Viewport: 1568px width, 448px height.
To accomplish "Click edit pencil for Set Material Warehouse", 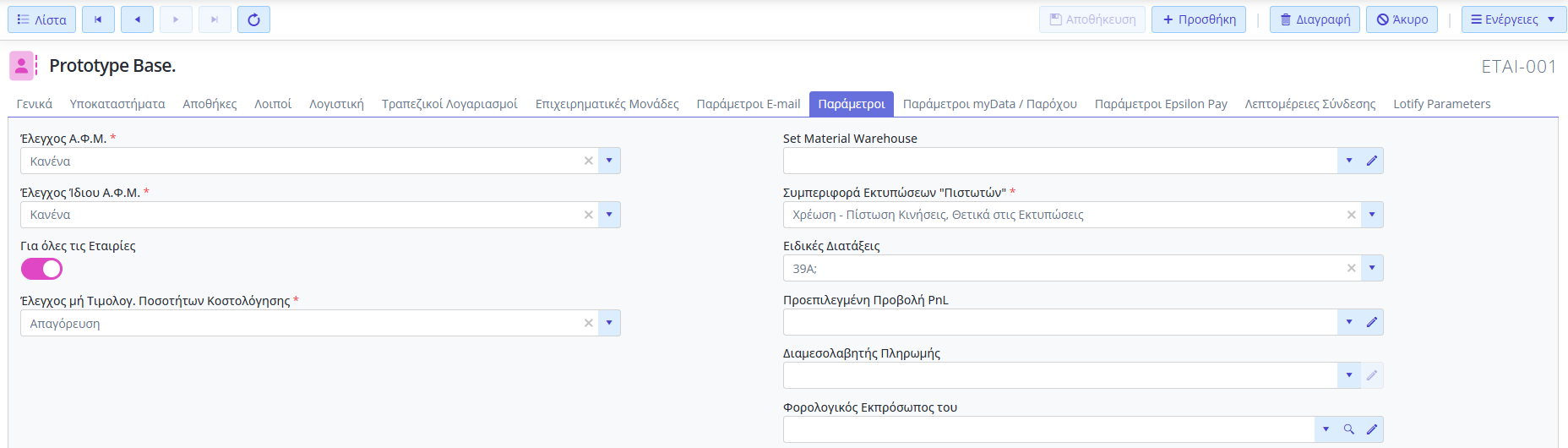I will [1372, 161].
